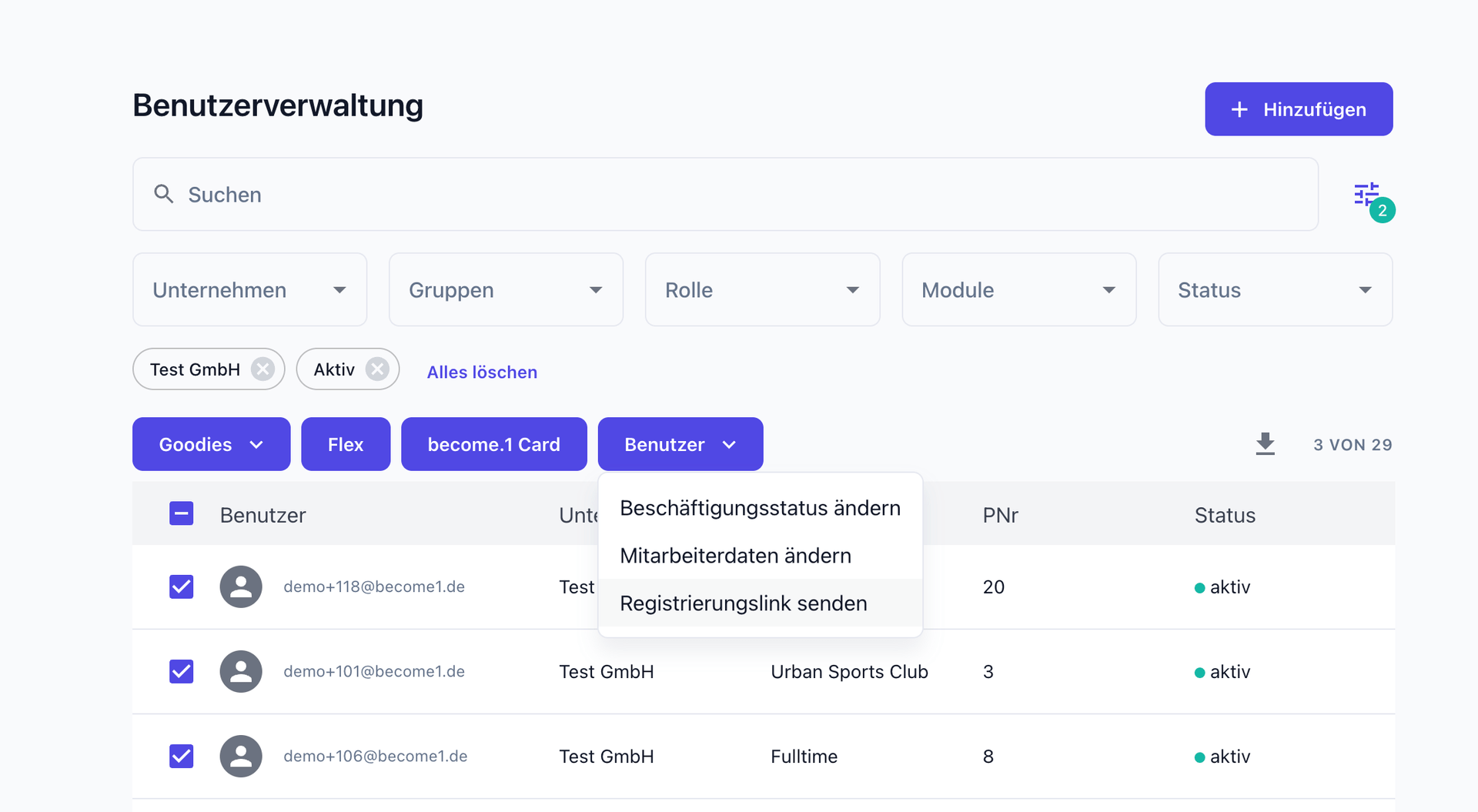Select Beschäftigungsstatus ändern menu entry
This screenshot has width=1478, height=812.
tap(760, 508)
